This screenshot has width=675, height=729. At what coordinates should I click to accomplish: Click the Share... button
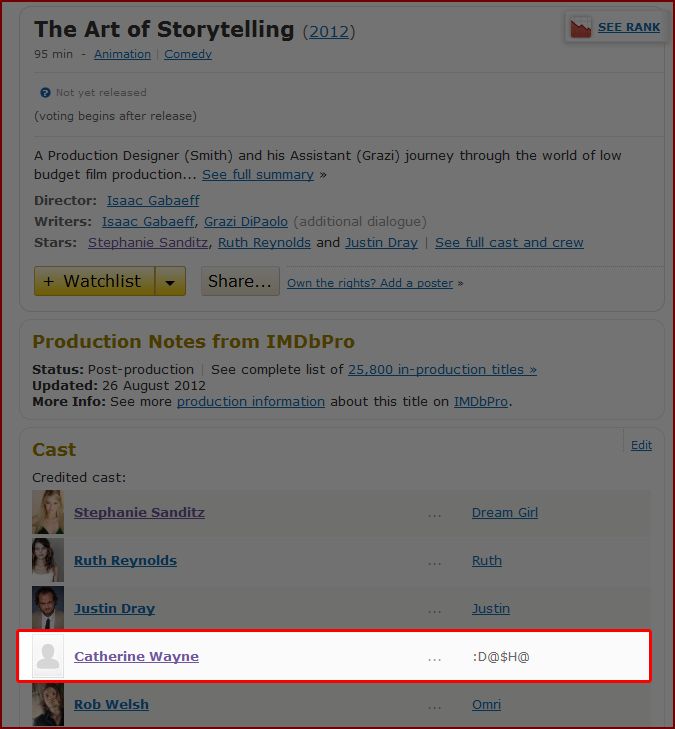coord(240,281)
